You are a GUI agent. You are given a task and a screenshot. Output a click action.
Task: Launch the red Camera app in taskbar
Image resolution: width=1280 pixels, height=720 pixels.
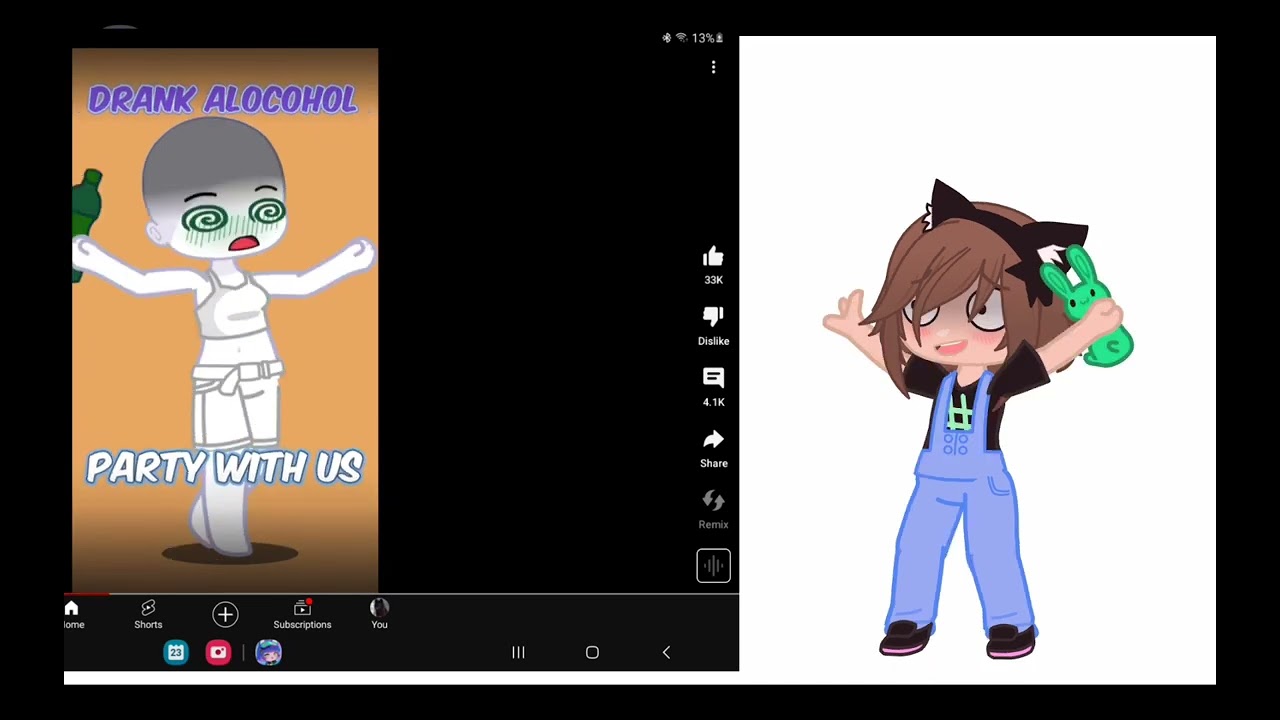[x=218, y=653]
